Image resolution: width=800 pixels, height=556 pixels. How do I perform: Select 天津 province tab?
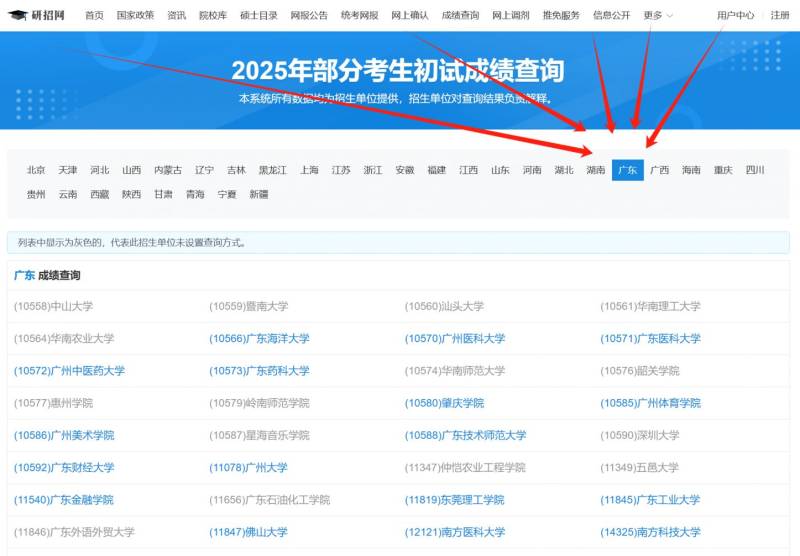(x=68, y=170)
